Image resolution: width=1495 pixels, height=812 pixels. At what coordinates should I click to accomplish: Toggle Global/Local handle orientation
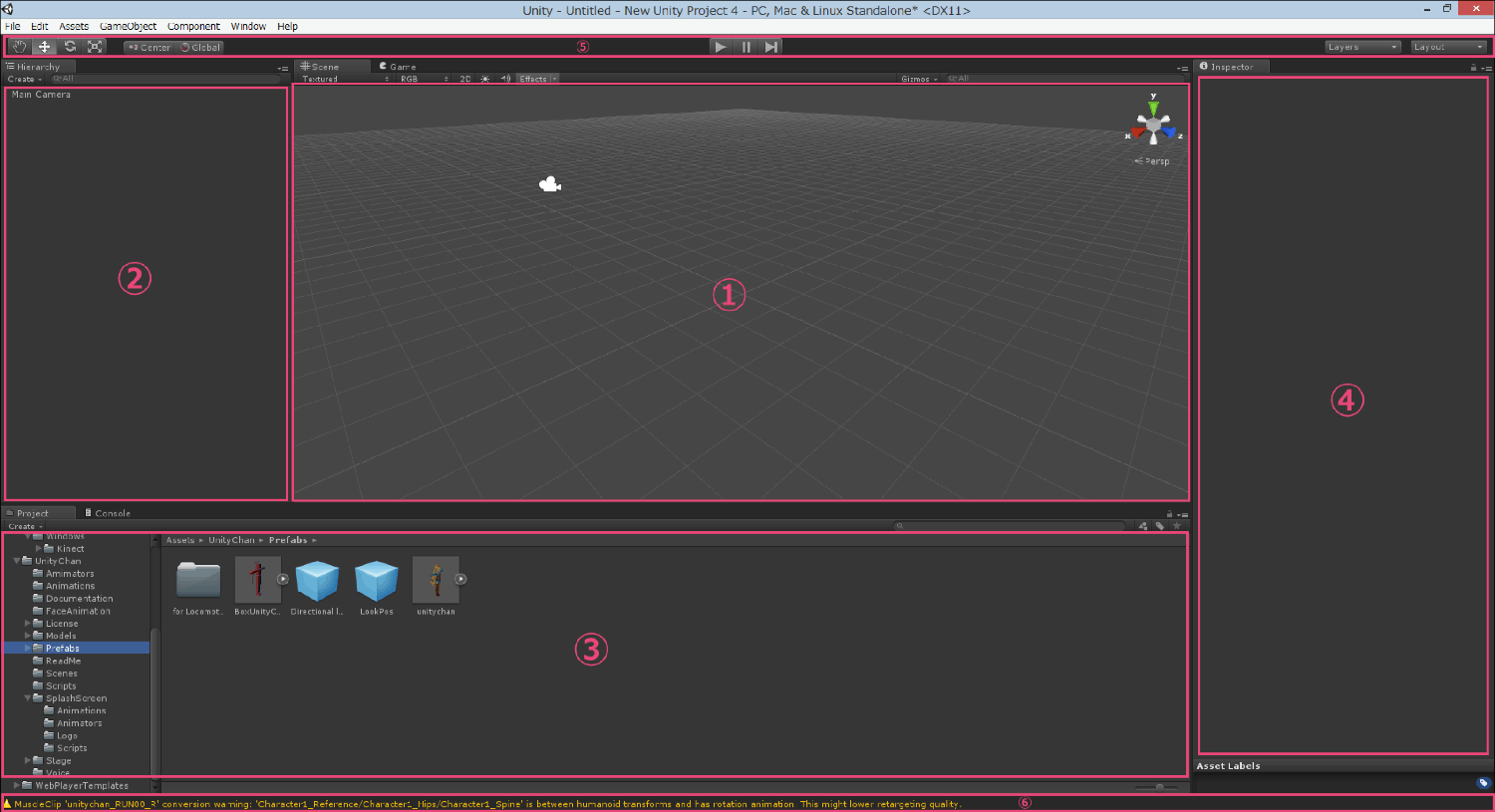(x=200, y=47)
